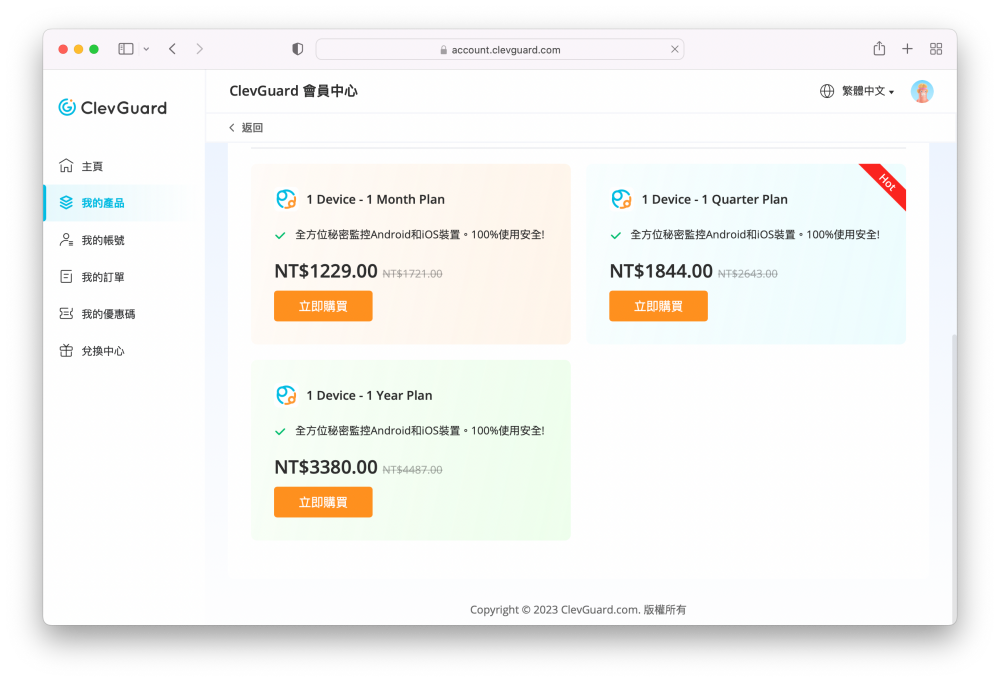Click the home icon beside 主頁
Viewport: 1000px width, 682px height.
66,166
